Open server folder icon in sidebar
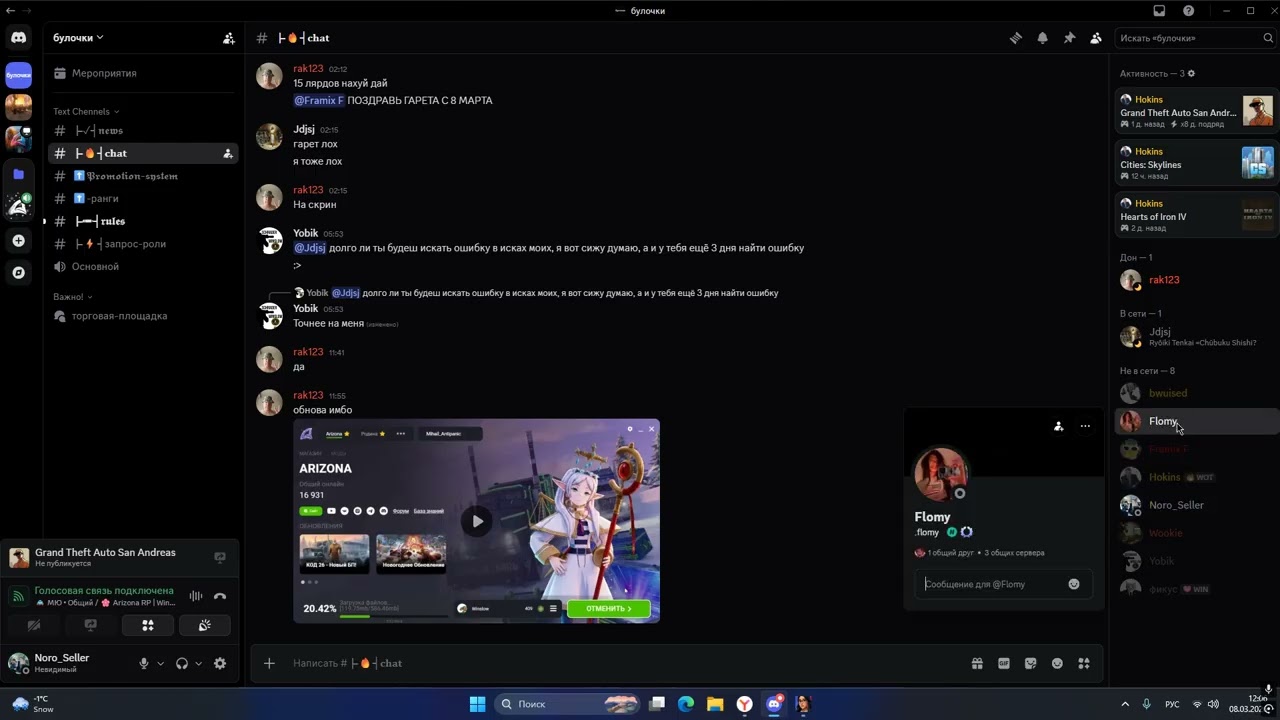Image resolution: width=1280 pixels, height=720 pixels. (19, 174)
